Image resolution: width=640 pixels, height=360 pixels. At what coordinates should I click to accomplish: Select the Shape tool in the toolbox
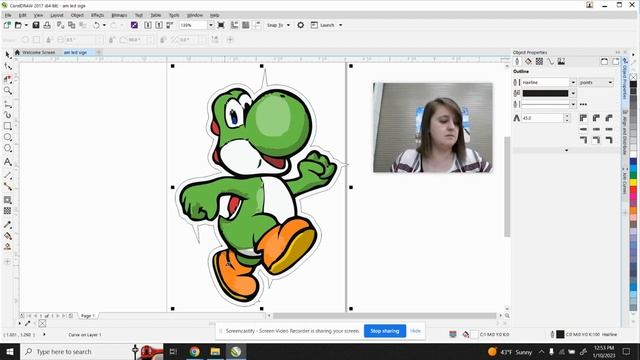click(x=8, y=66)
